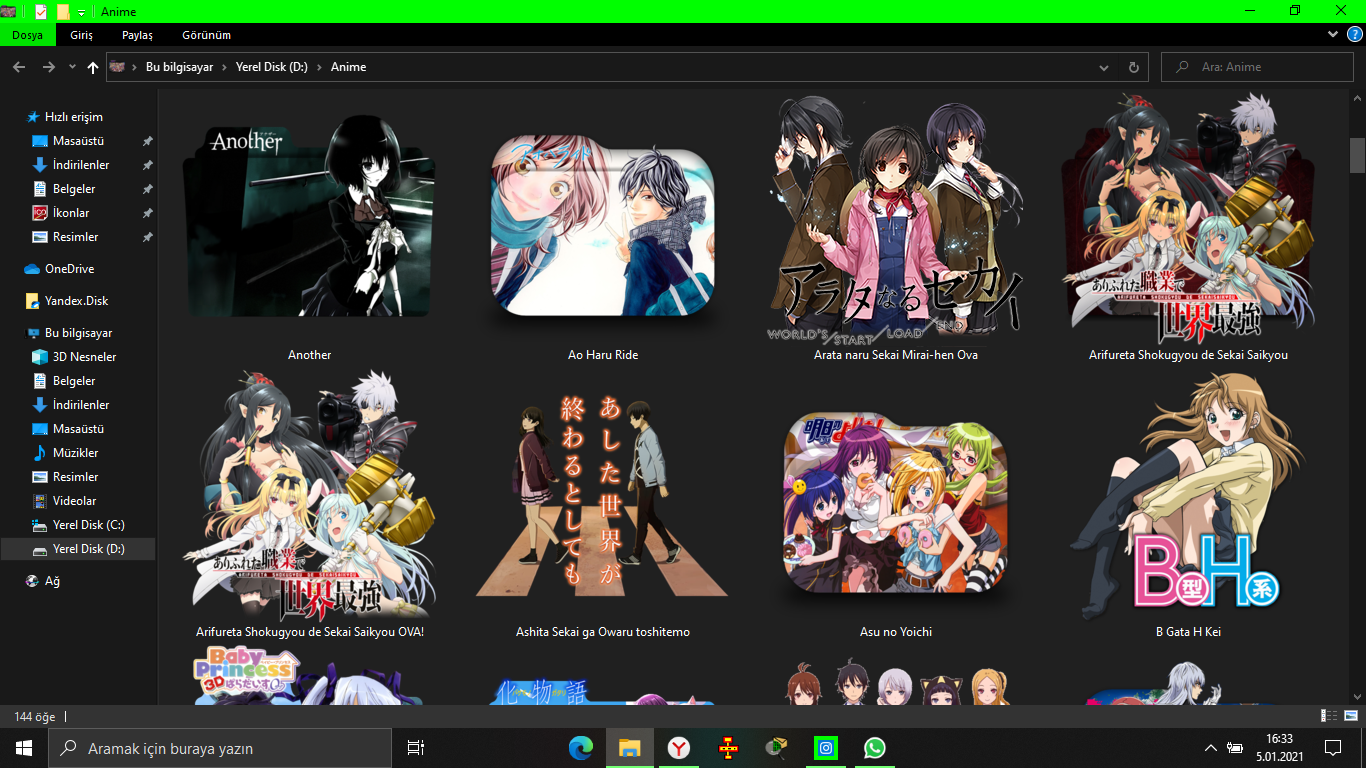Open Yerel Disk (C:) in the sidebar
Image resolution: width=1366 pixels, height=768 pixels.
point(89,525)
